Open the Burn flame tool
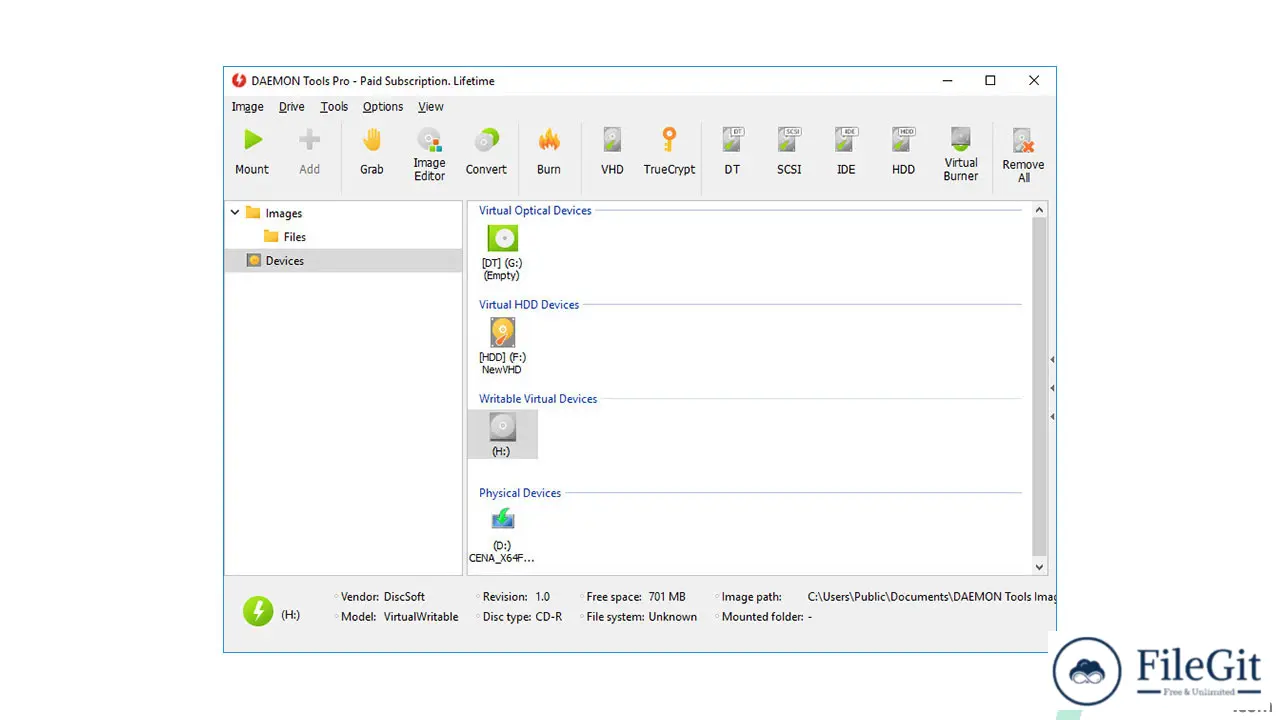This screenshot has width=1280, height=720. click(x=549, y=140)
